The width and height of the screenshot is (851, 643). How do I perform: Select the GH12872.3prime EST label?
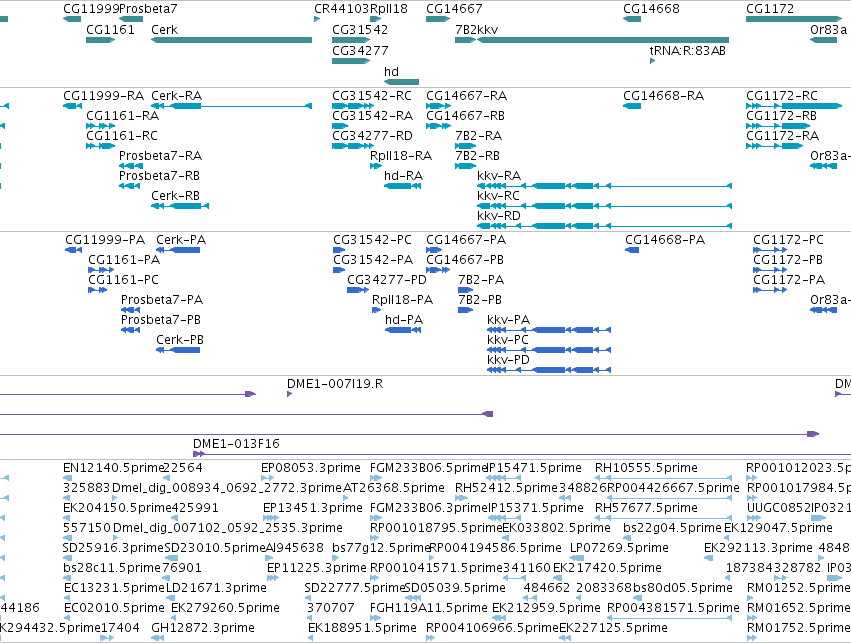point(202,628)
